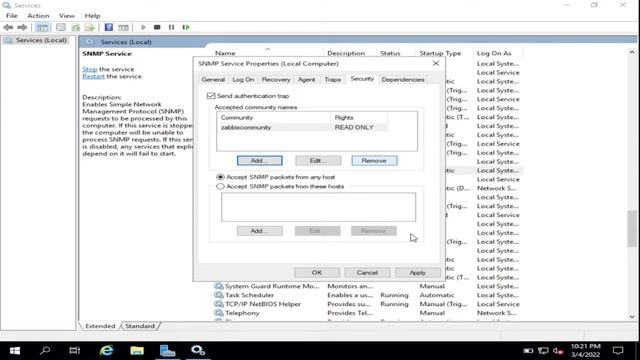Image resolution: width=640 pixels, height=360 pixels.
Task: Open the File menu
Action: pyautogui.click(x=12, y=16)
